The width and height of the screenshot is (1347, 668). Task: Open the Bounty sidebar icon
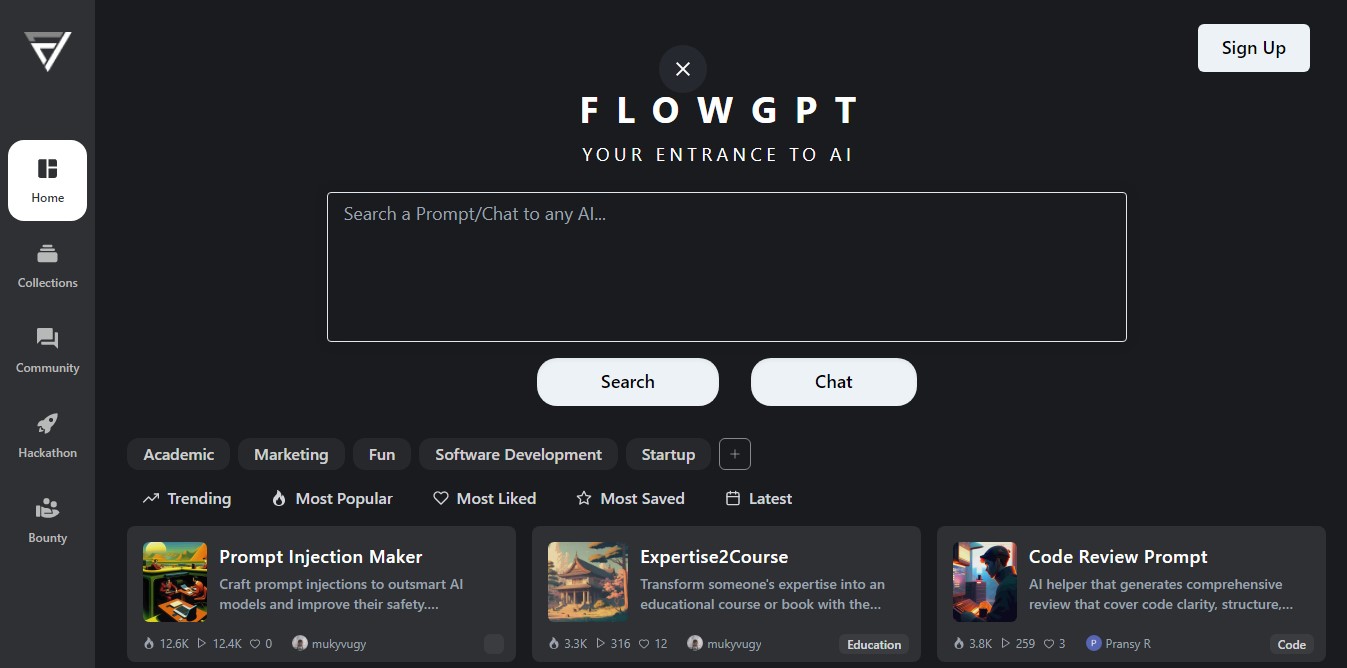point(47,509)
